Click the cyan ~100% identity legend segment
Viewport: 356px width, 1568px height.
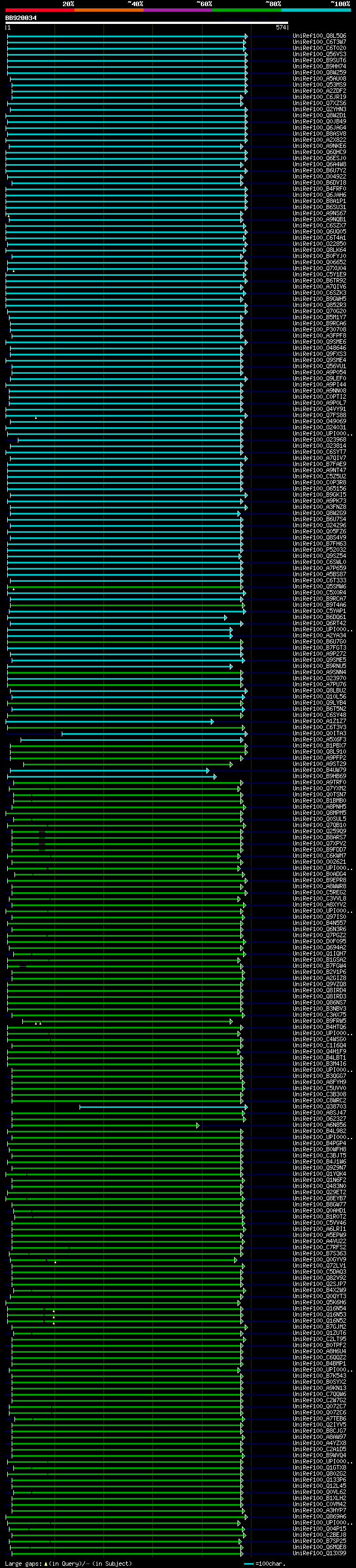click(x=316, y=10)
